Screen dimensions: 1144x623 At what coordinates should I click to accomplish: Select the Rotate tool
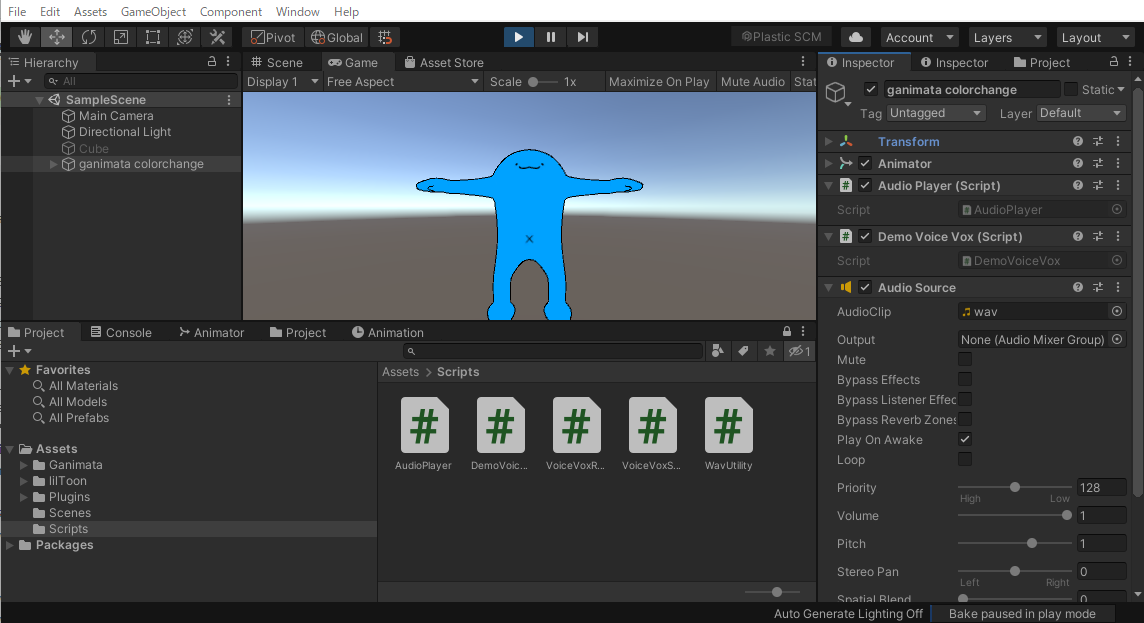tap(89, 37)
